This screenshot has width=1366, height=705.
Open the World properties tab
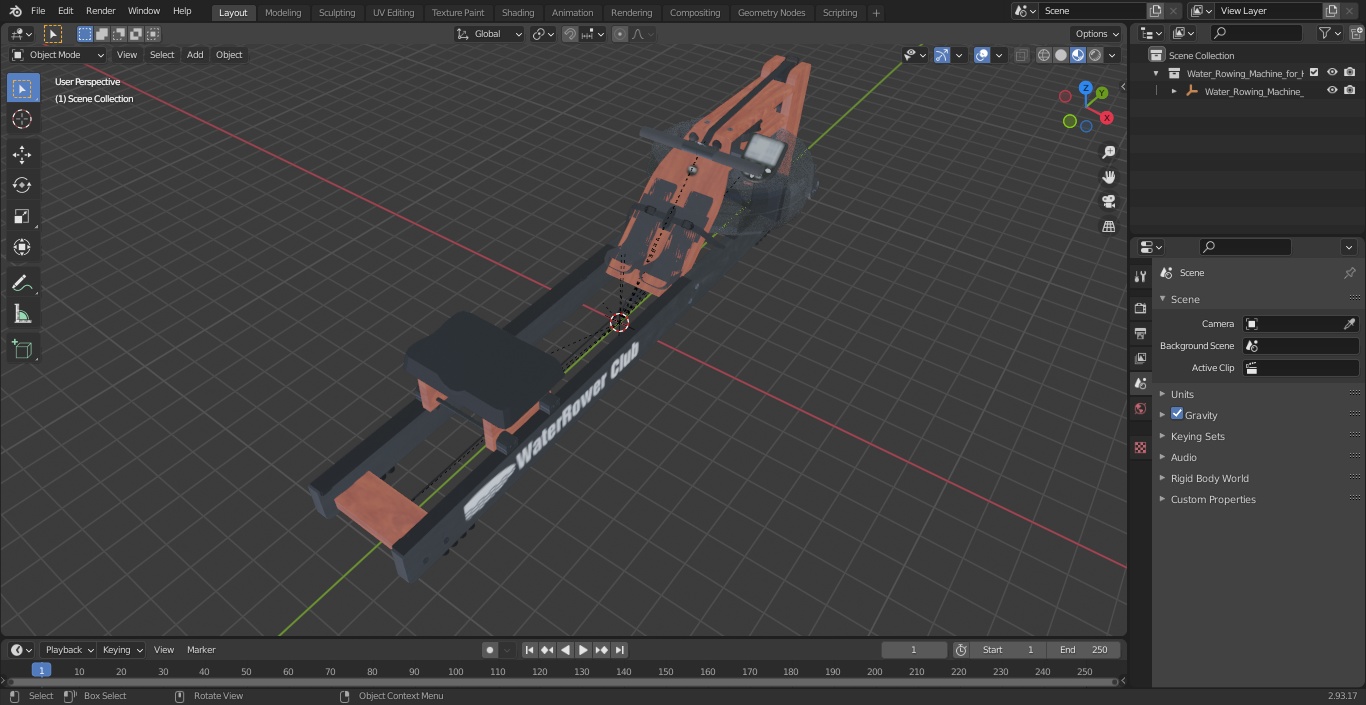[1140, 408]
